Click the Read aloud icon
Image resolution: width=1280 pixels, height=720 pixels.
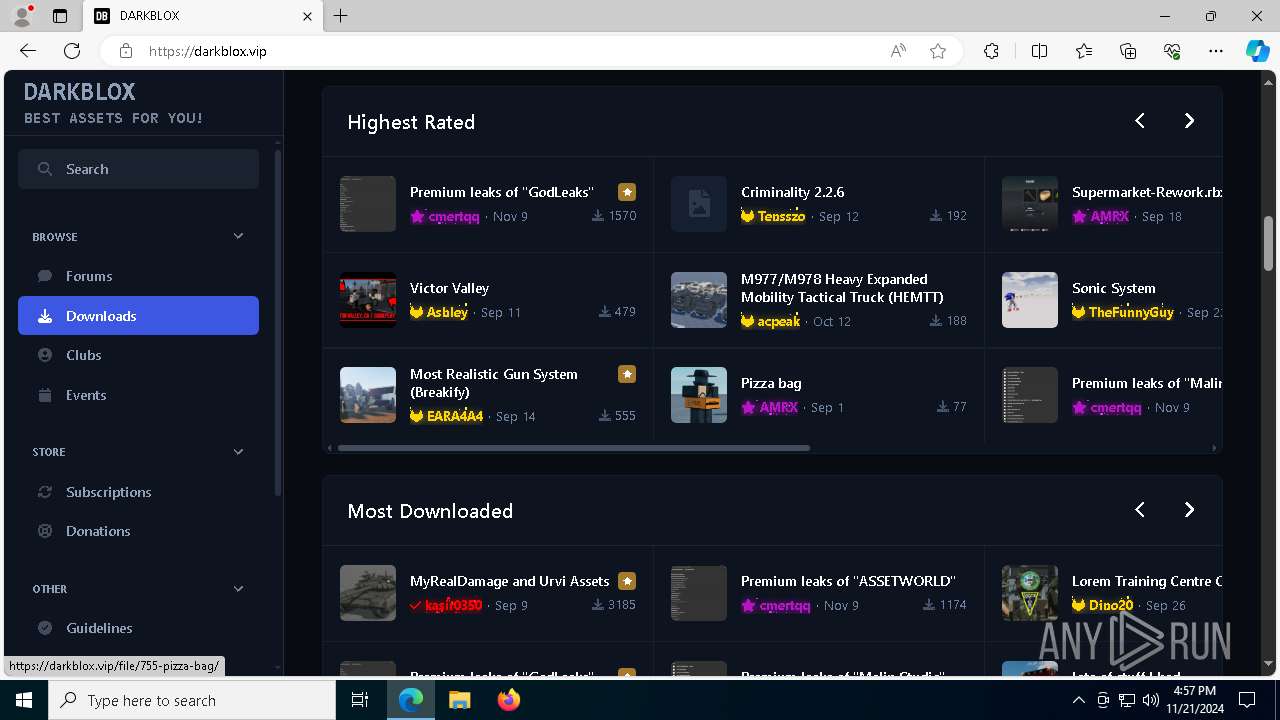898,51
